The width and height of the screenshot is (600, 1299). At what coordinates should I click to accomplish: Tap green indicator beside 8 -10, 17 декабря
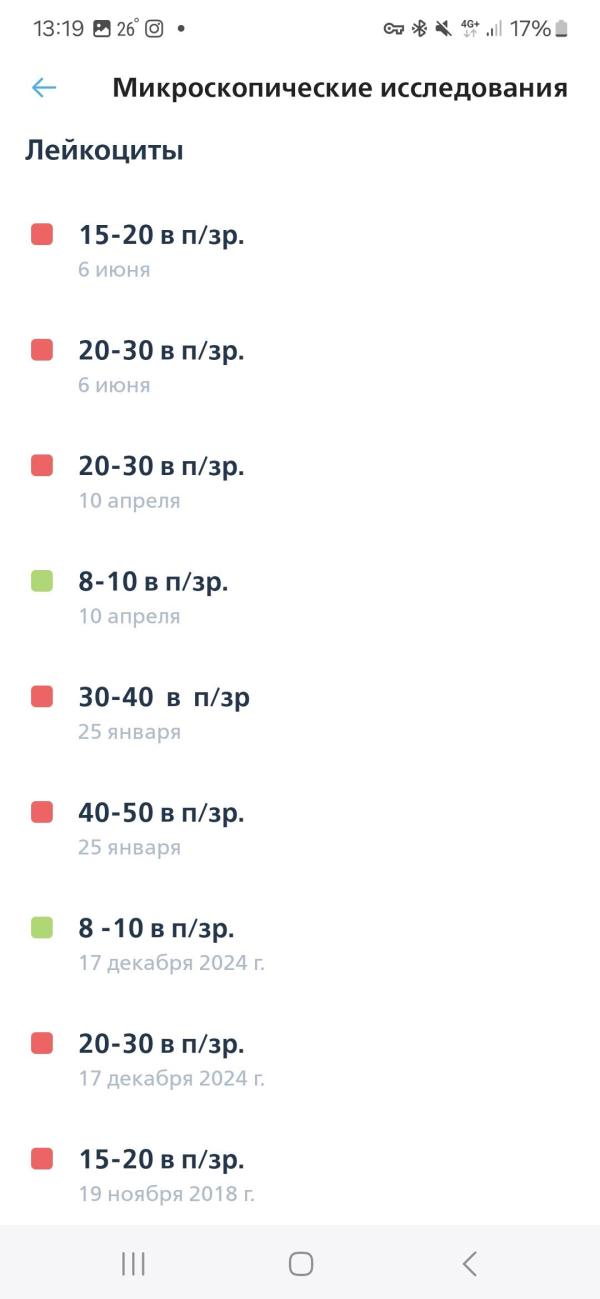pyautogui.click(x=42, y=927)
